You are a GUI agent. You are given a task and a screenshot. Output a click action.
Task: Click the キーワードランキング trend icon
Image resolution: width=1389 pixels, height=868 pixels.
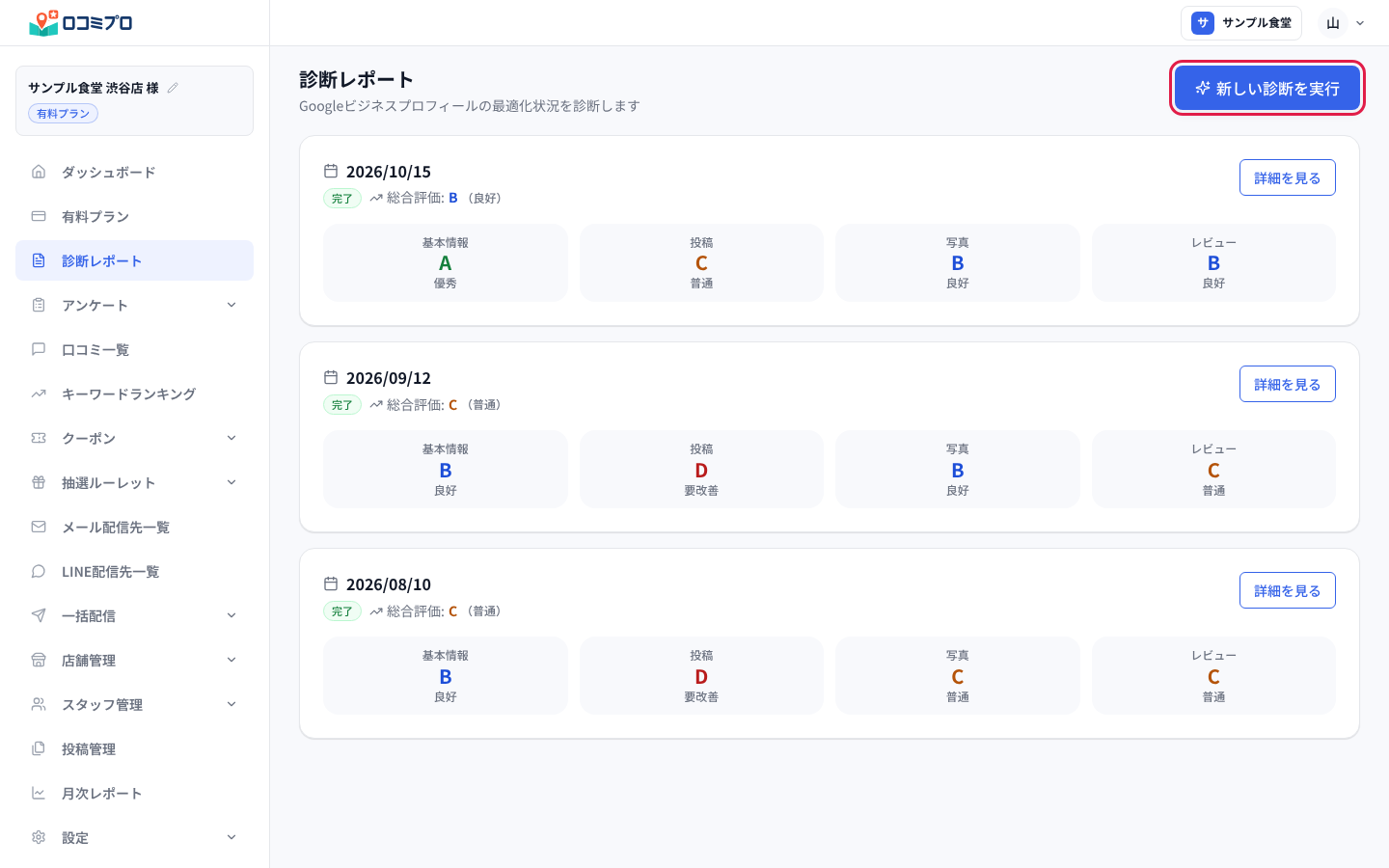point(39,393)
